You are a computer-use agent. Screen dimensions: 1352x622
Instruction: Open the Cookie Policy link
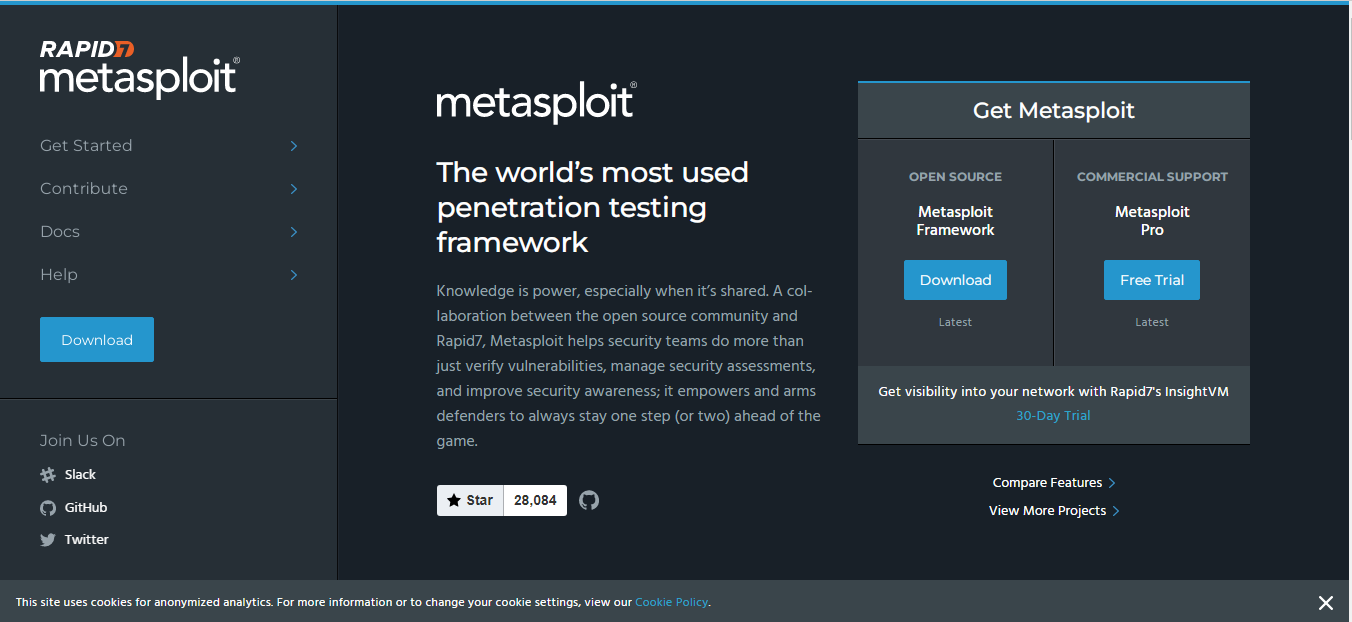672,602
